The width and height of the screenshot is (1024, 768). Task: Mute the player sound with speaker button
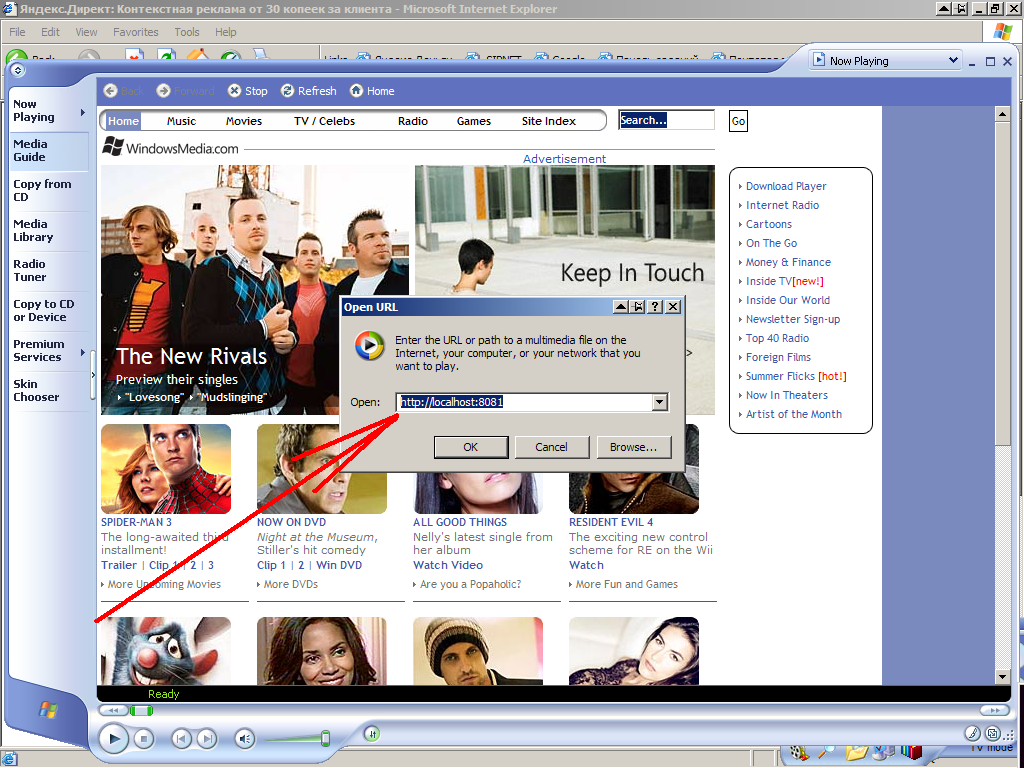click(x=245, y=739)
